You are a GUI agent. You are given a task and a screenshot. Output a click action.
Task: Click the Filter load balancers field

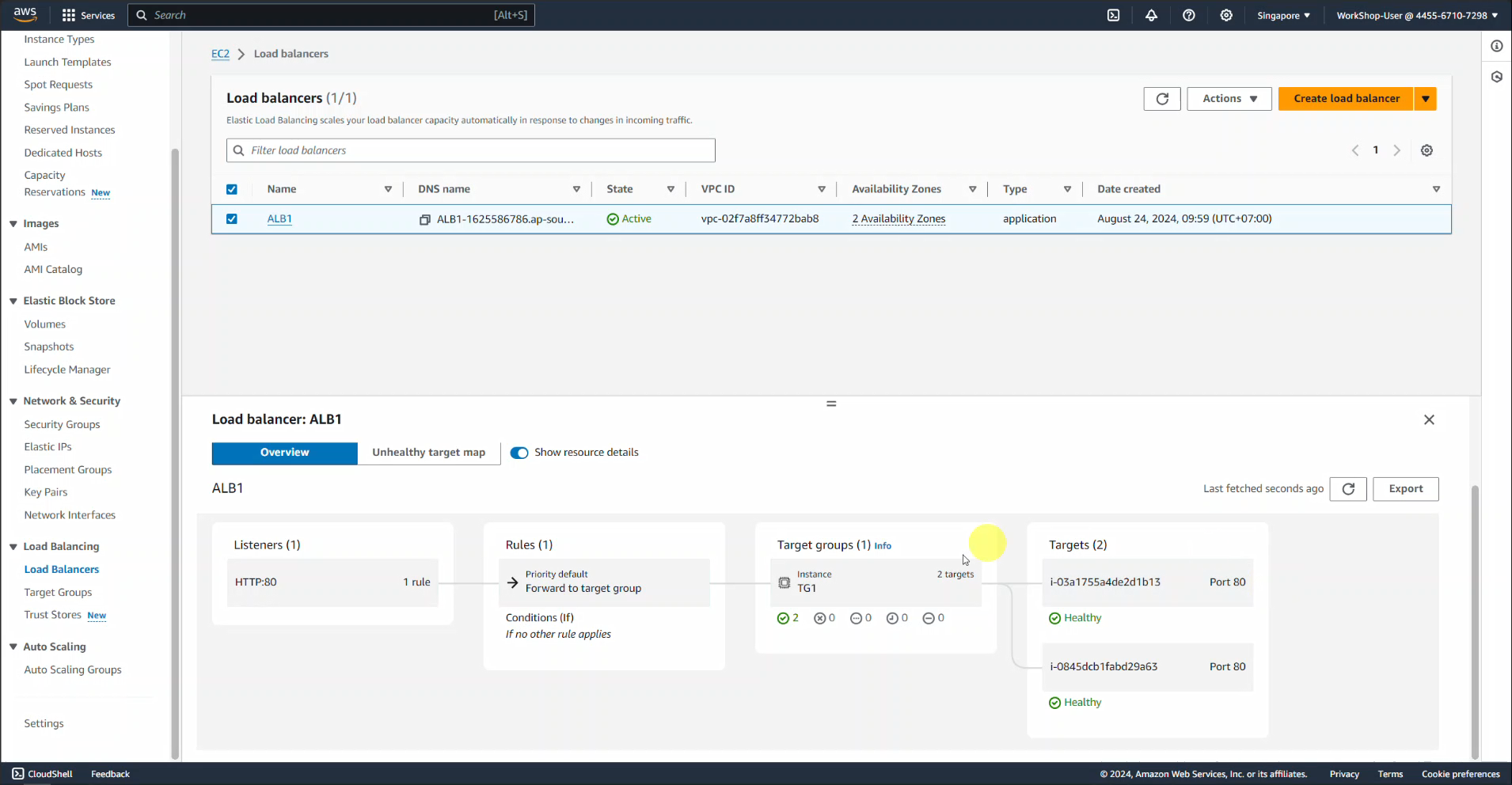pyautogui.click(x=480, y=150)
